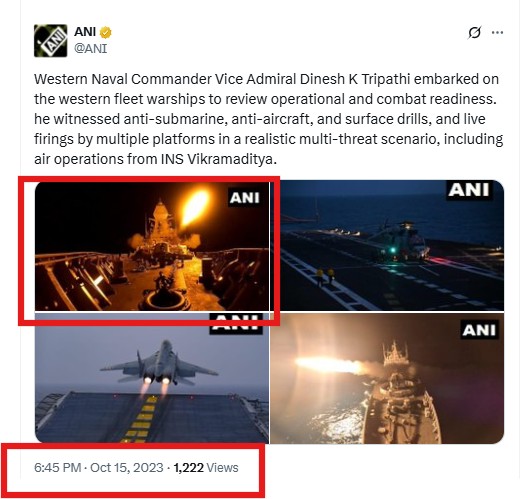Screen dimensions: 526x499
Task: Open fighter jet takeoff photo
Action: pos(152,378)
